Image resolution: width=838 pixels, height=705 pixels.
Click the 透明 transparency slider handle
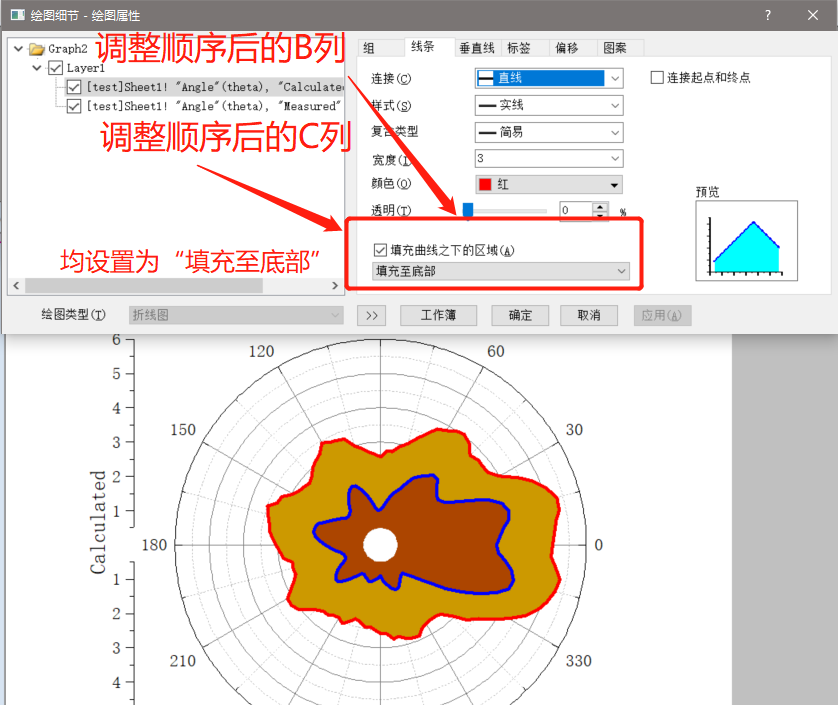click(468, 210)
